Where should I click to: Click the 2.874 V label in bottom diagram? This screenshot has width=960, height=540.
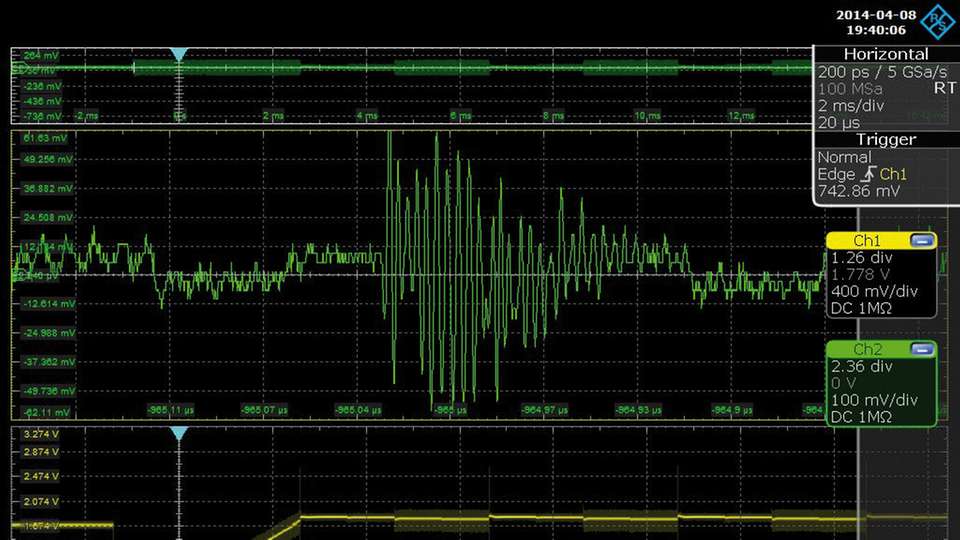[41, 452]
